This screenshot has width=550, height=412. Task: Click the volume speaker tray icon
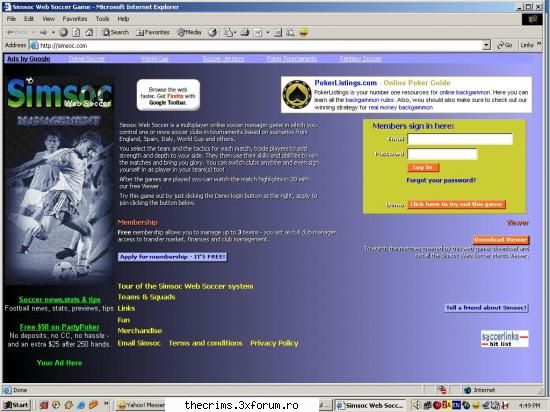[417, 405]
